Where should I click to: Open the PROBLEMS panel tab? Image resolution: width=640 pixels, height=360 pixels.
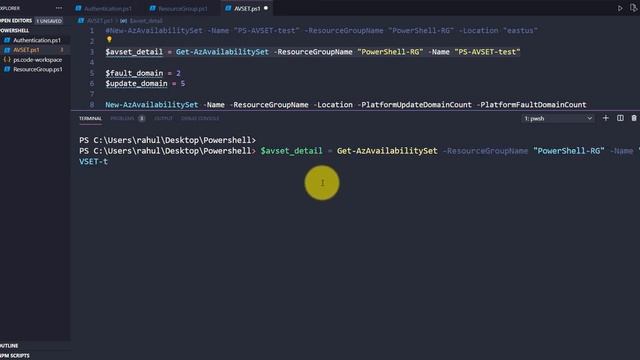122,118
